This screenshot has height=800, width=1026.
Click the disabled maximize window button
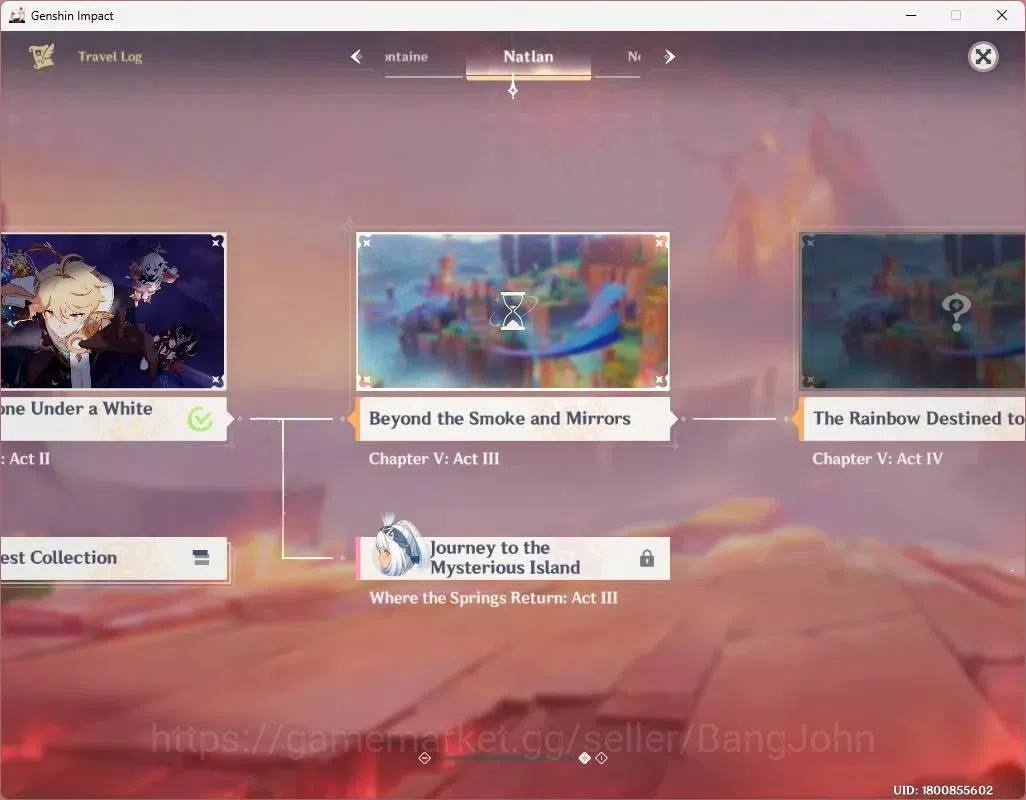coord(956,15)
